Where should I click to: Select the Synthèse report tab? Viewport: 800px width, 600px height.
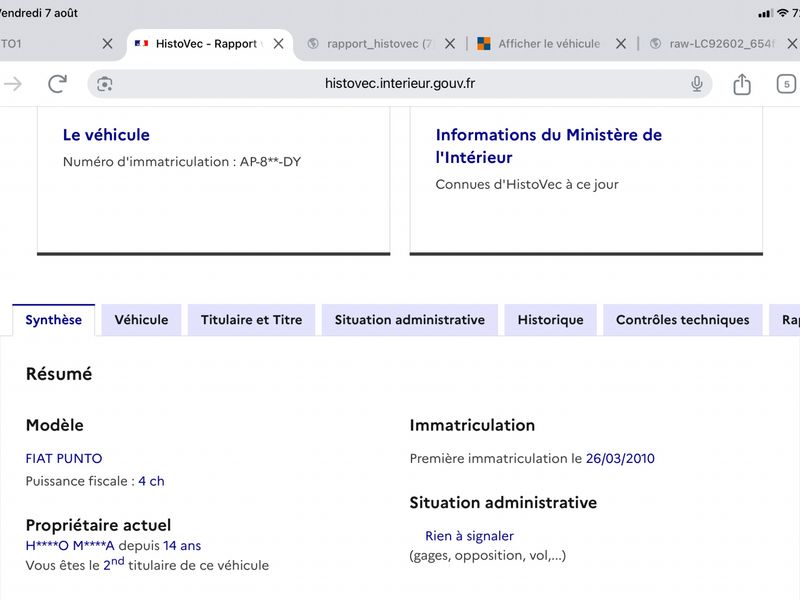click(54, 320)
